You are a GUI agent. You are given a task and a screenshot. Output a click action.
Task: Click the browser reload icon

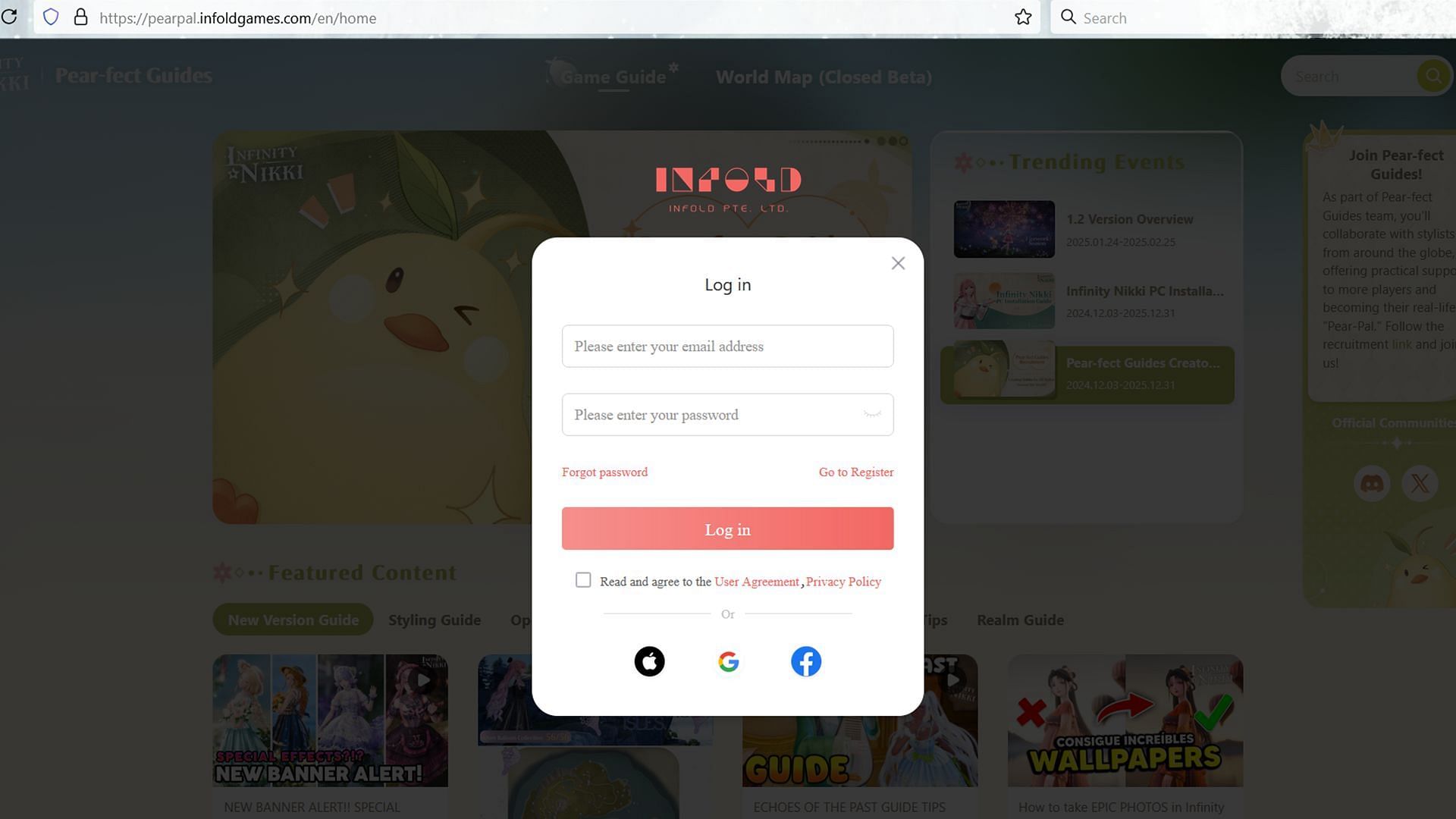click(x=11, y=17)
